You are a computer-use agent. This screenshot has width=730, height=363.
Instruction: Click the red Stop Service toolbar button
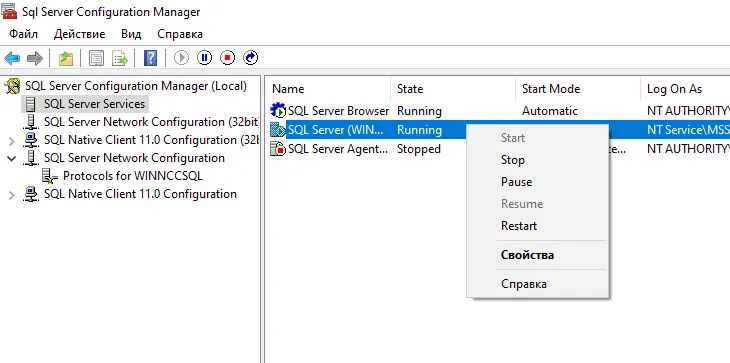click(x=227, y=58)
